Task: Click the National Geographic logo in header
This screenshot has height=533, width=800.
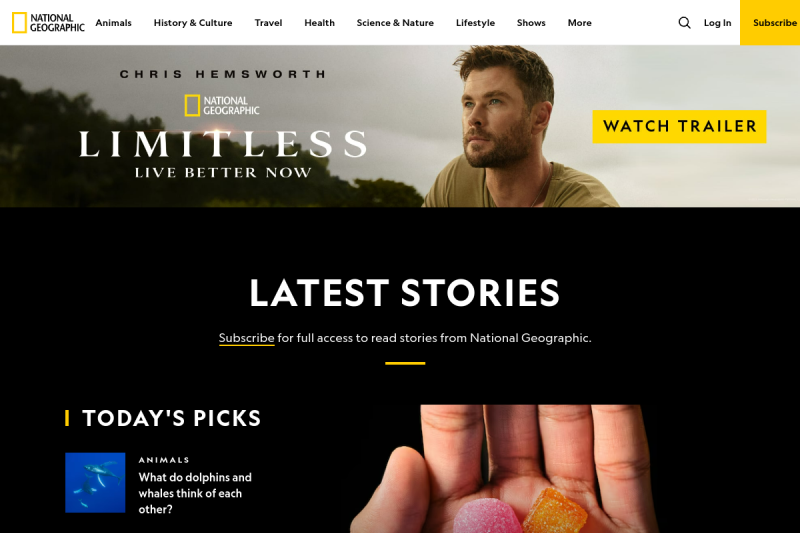Action: [x=48, y=22]
